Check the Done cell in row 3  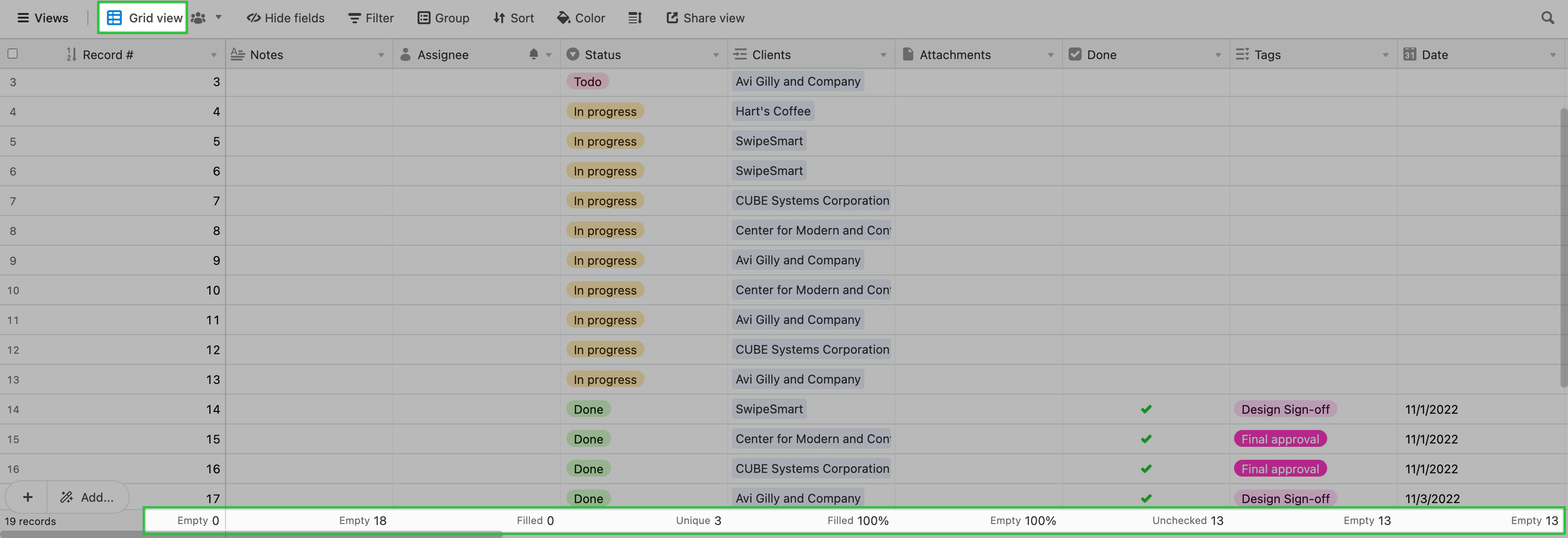click(1146, 81)
